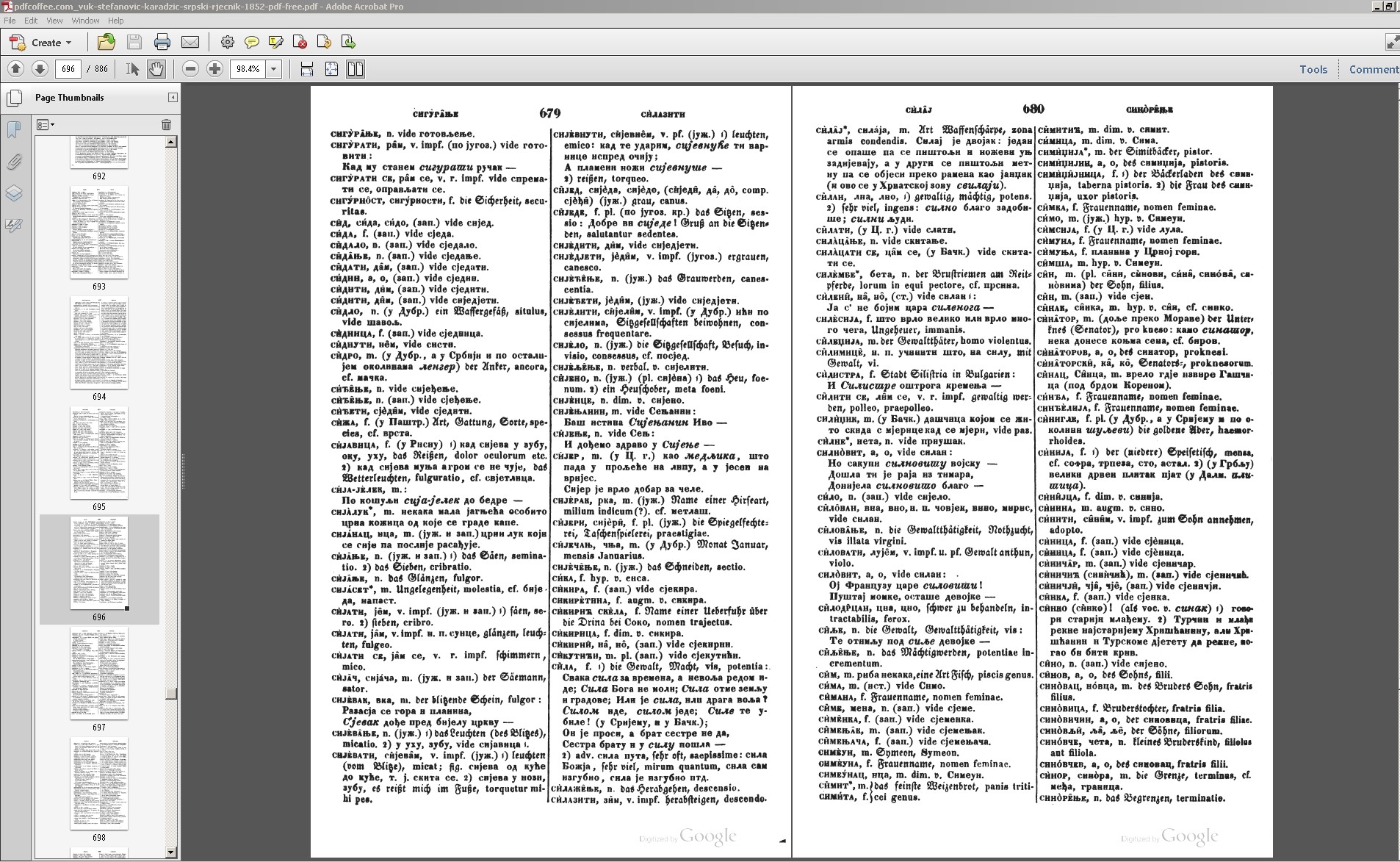Open the gear settings icon in the toolbar

click(228, 42)
